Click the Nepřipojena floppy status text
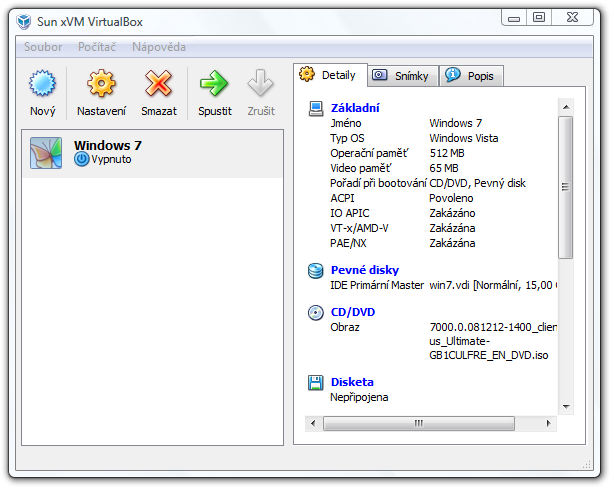Screen dimensions: 614x490 (359, 398)
